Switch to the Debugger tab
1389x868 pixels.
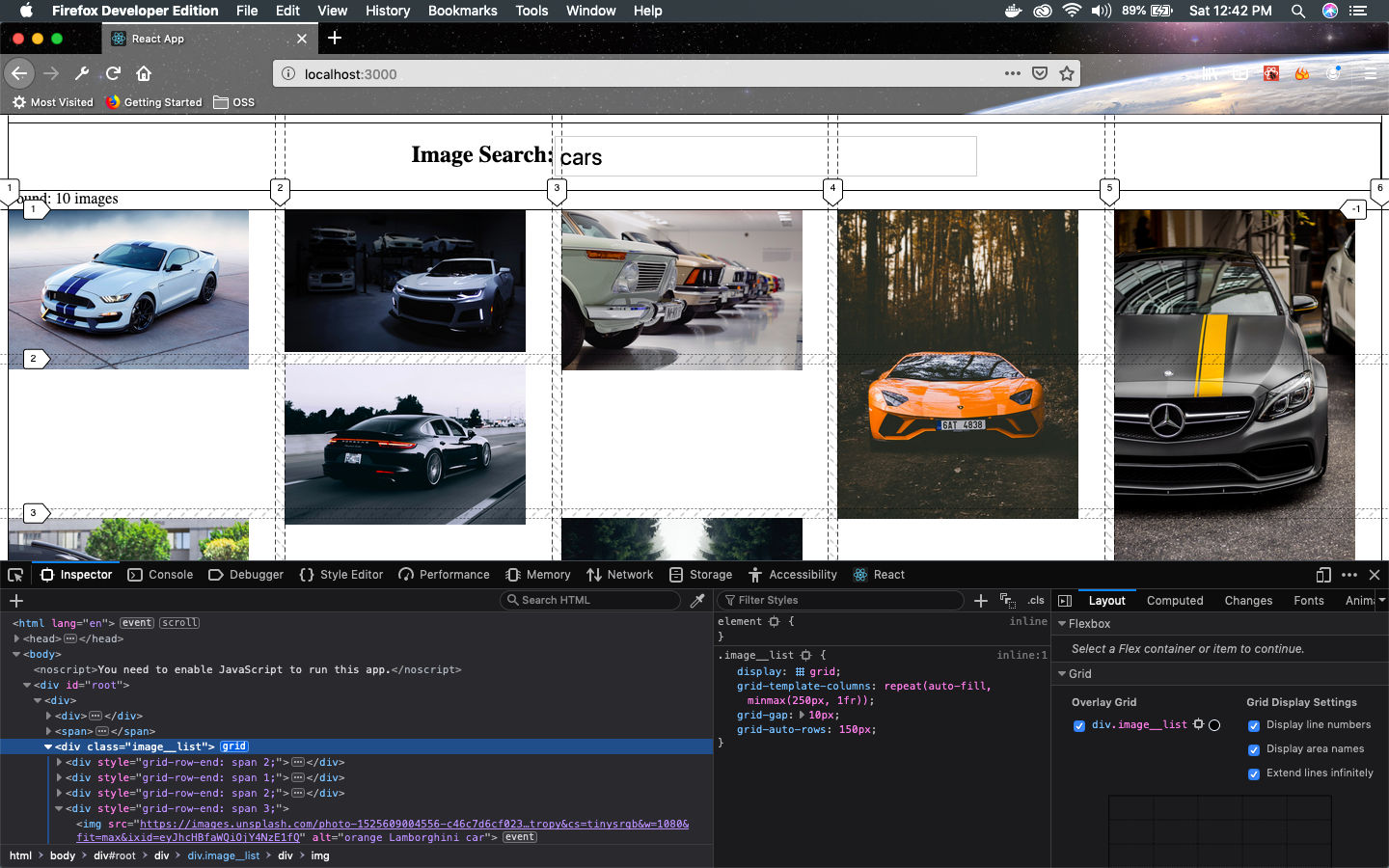(246, 575)
